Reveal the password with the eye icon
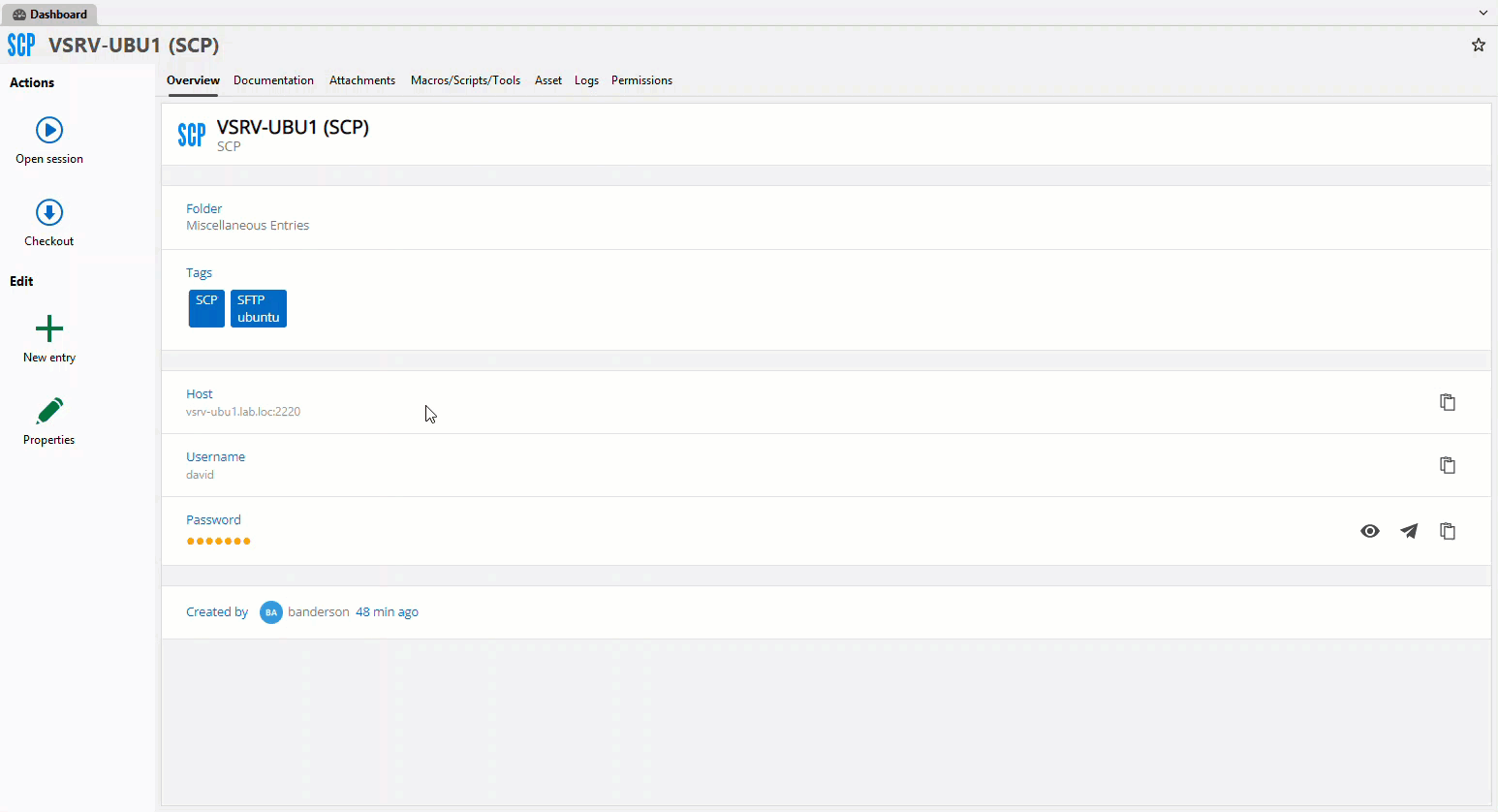The image size is (1498, 812). pos(1370,531)
